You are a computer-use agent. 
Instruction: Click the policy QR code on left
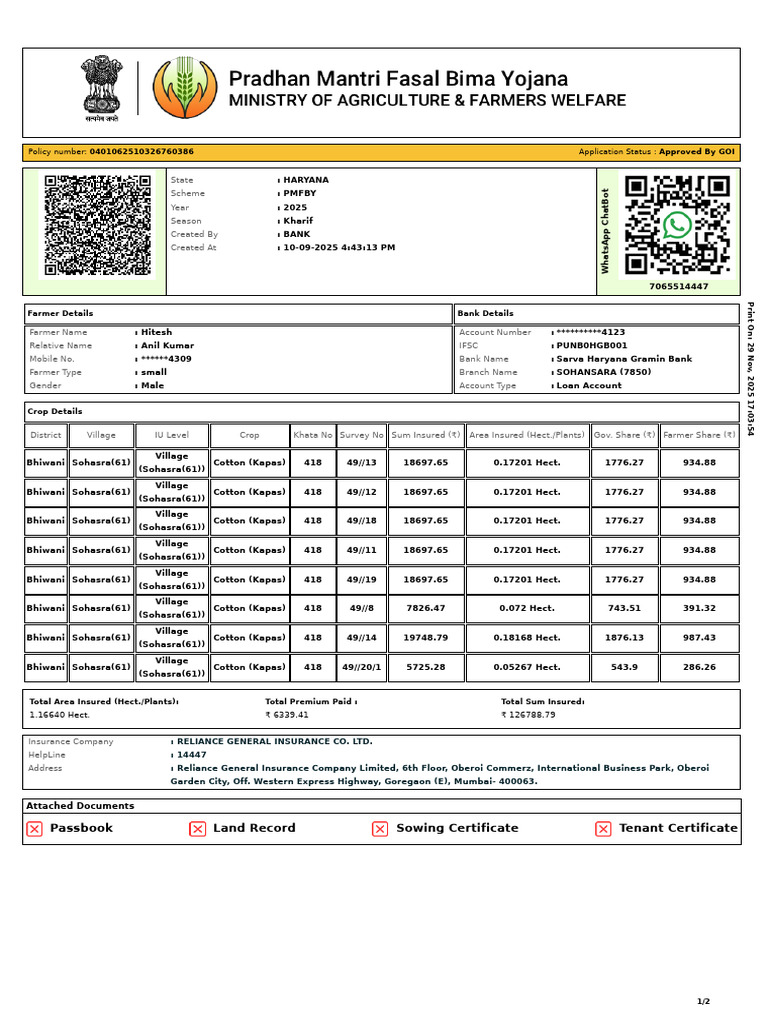click(x=97, y=225)
